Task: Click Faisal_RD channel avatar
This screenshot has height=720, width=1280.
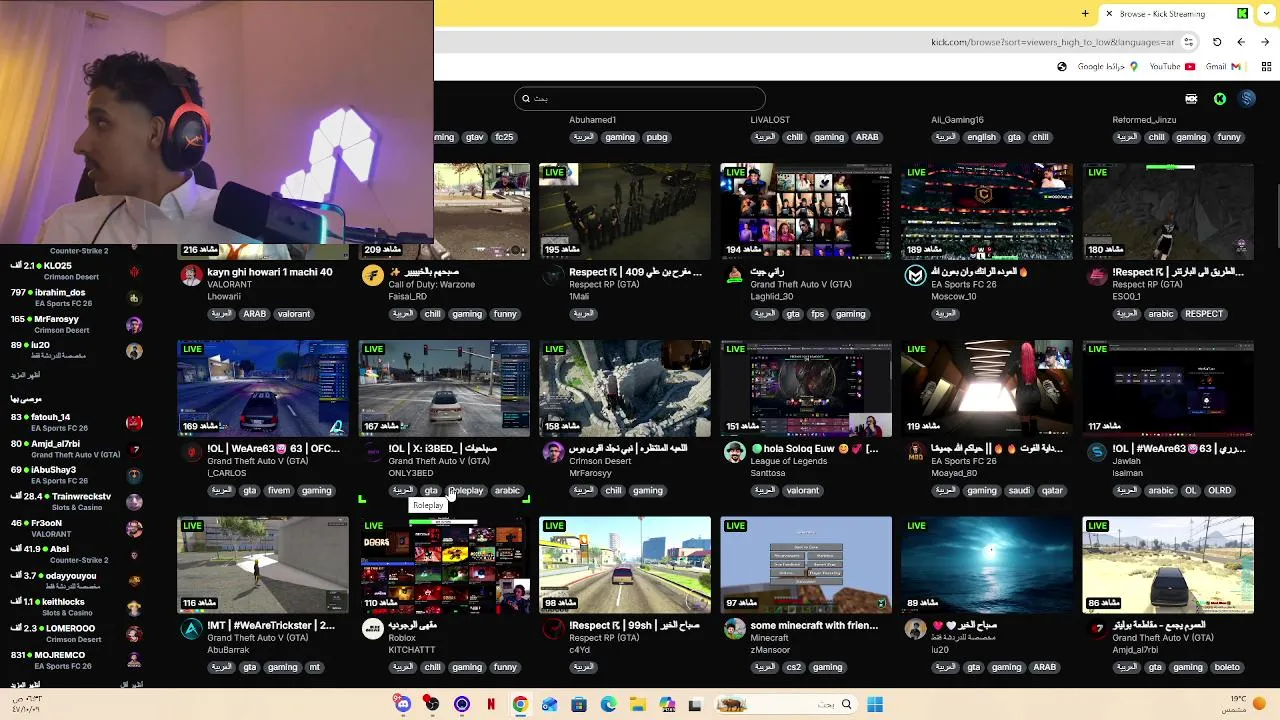Action: click(372, 276)
